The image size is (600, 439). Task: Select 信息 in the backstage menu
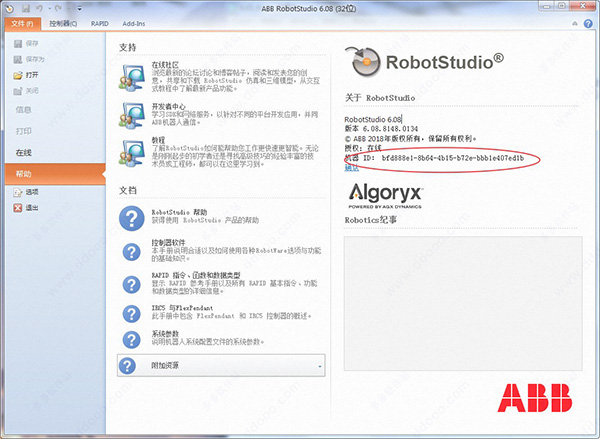pos(23,110)
